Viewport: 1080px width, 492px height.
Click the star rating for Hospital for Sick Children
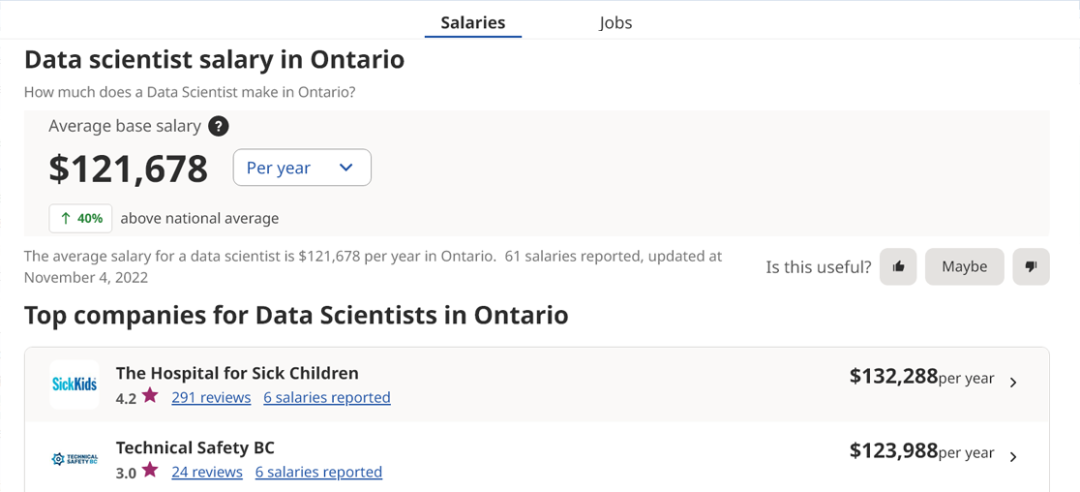(x=150, y=396)
